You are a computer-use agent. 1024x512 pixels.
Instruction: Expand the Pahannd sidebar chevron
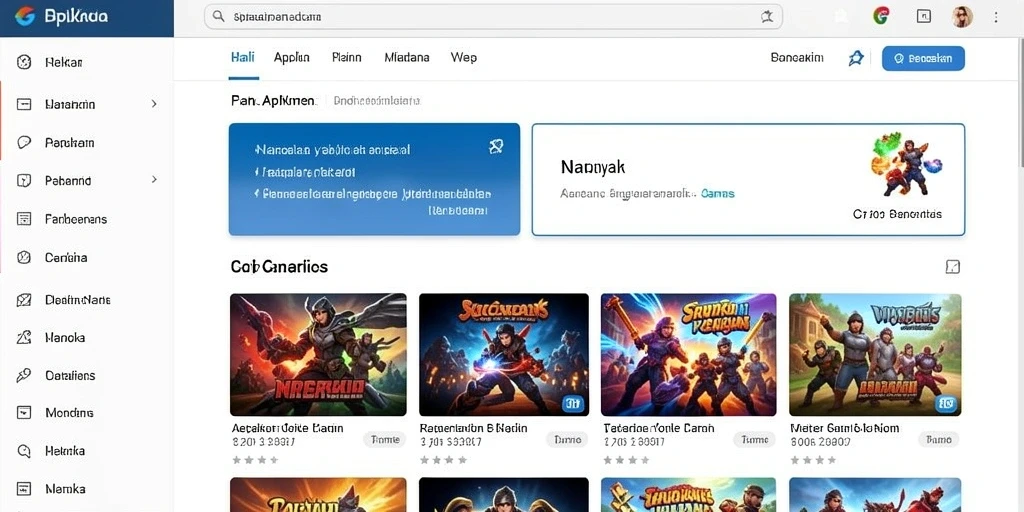point(154,180)
